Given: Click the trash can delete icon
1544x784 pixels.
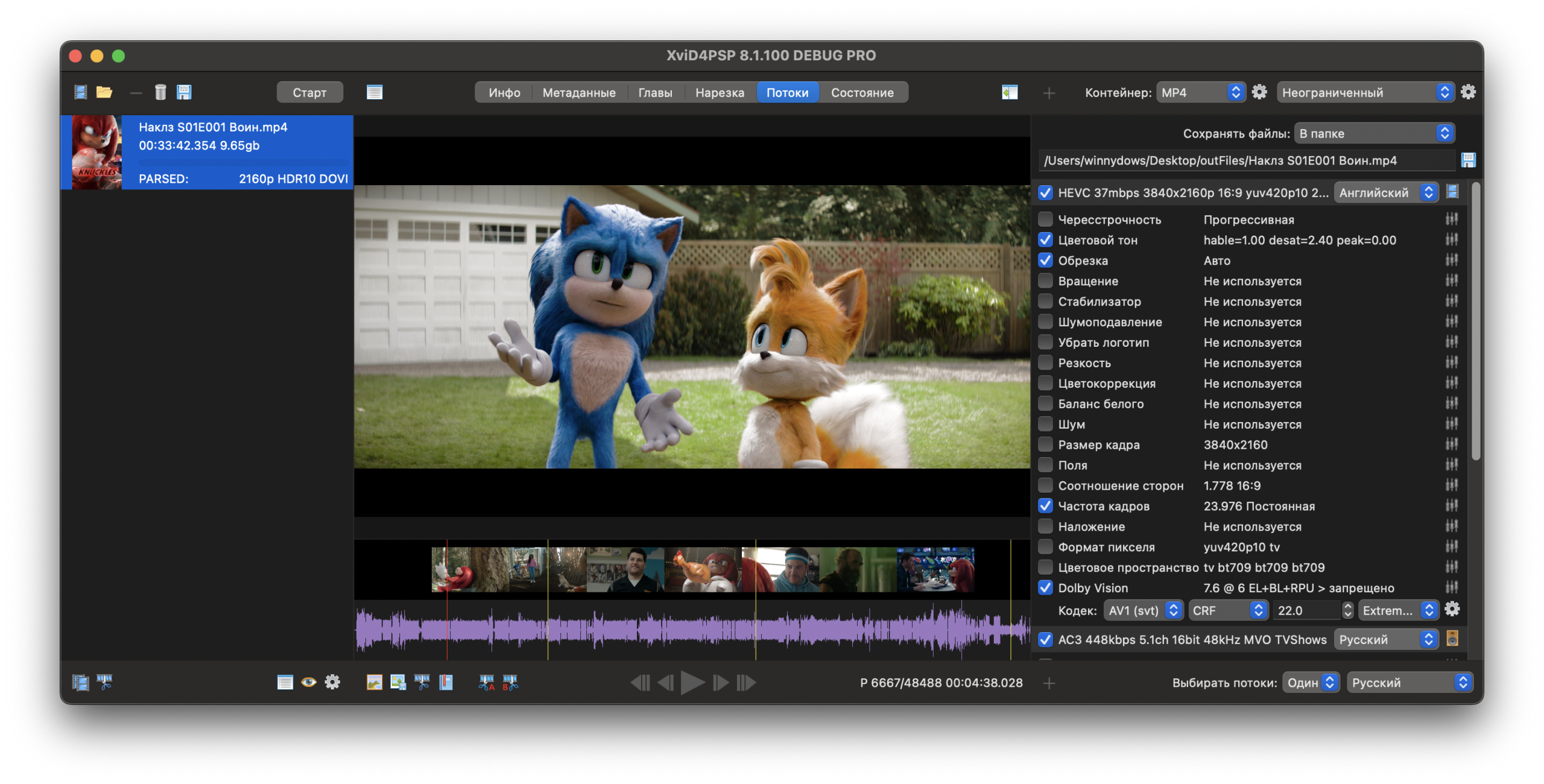Looking at the screenshot, I should (x=160, y=92).
